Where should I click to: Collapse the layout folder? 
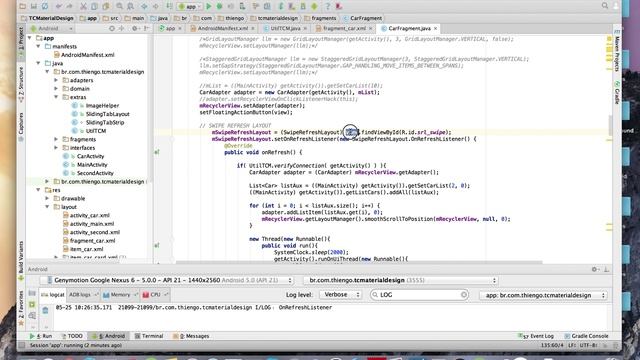click(47, 207)
